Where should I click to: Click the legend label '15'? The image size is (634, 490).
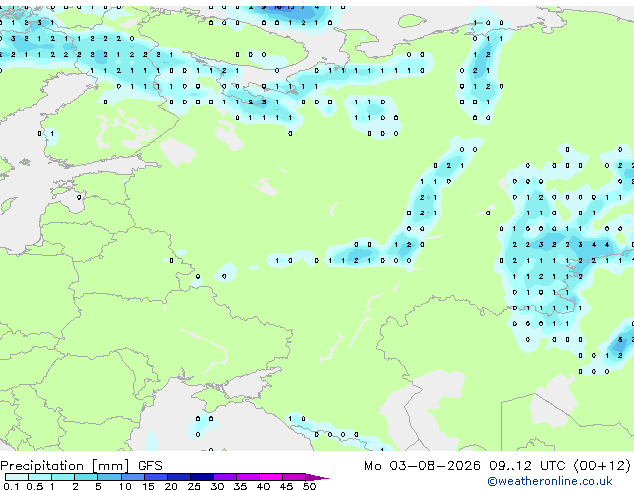[x=148, y=486]
